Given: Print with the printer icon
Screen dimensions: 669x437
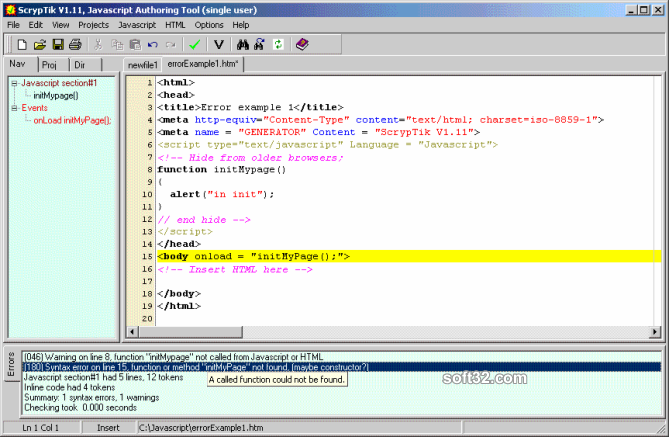Looking at the screenshot, I should [76, 44].
